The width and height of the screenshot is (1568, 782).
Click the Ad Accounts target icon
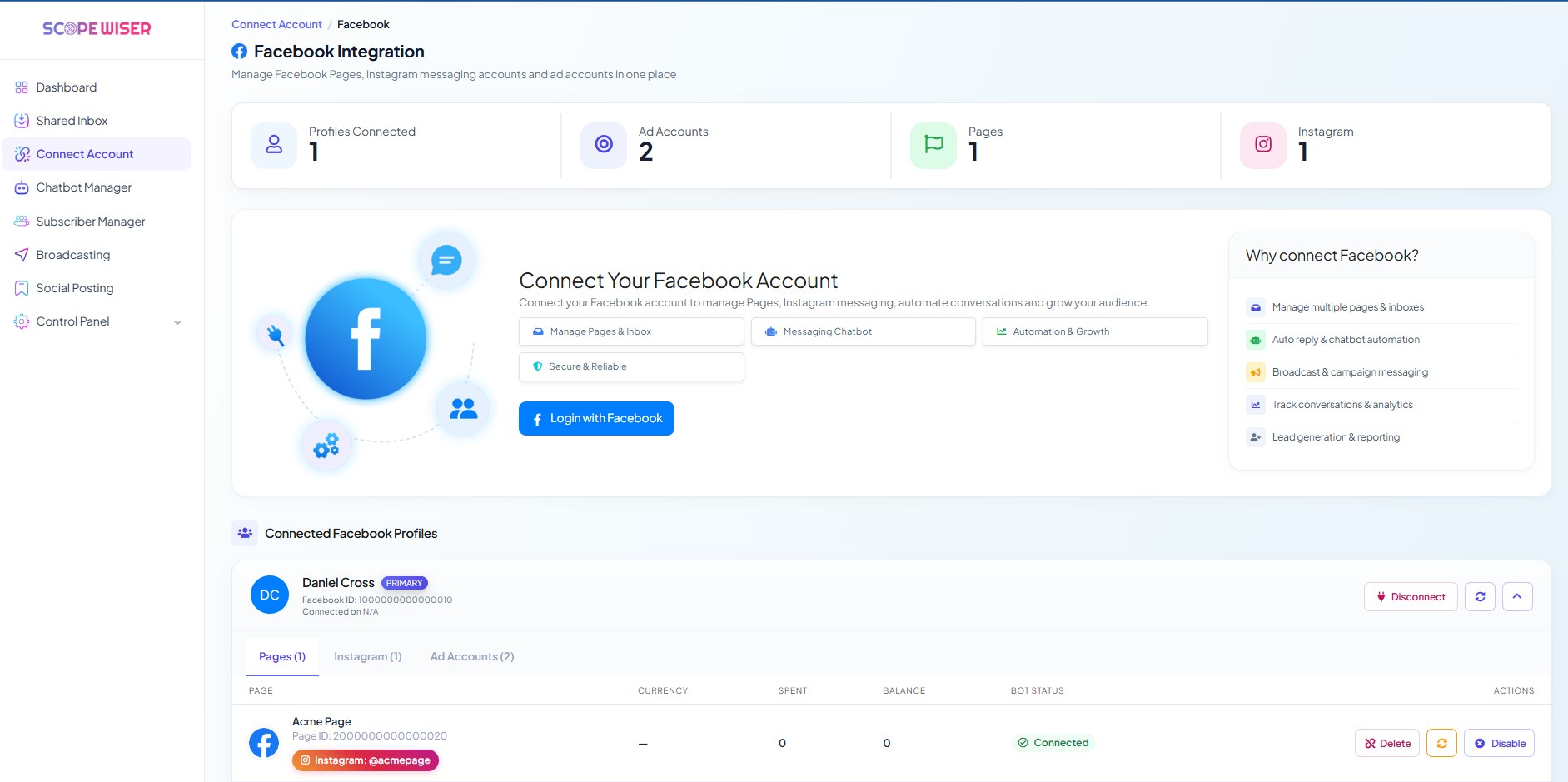(604, 145)
